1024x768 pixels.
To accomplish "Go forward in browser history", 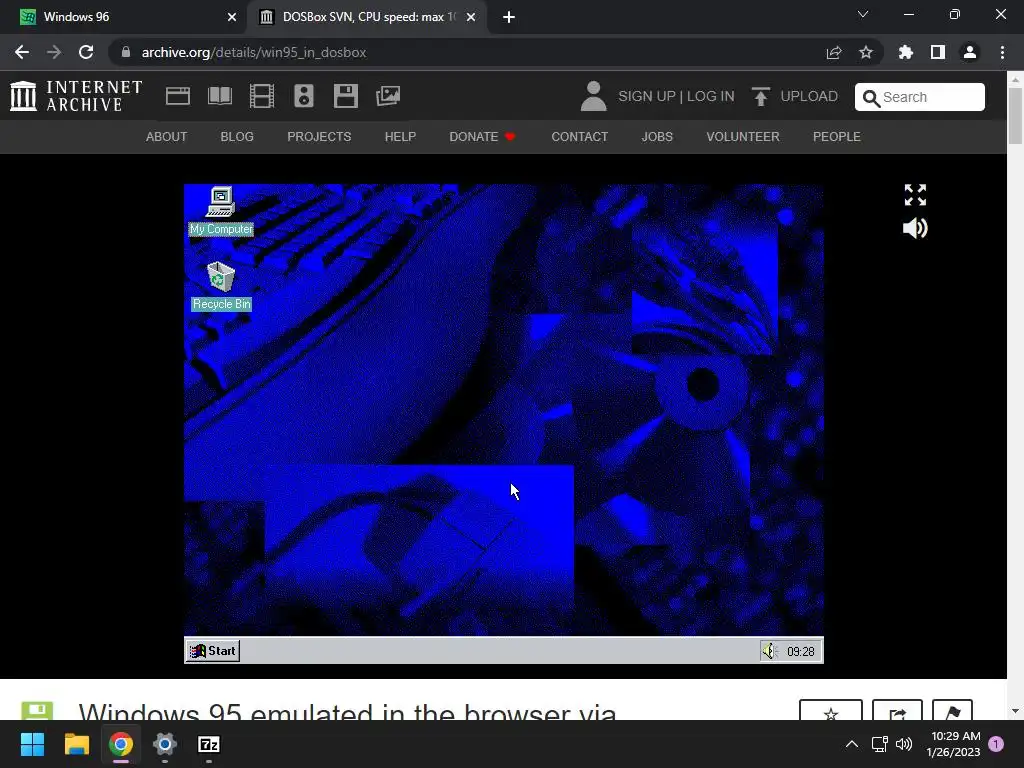I will tap(54, 52).
